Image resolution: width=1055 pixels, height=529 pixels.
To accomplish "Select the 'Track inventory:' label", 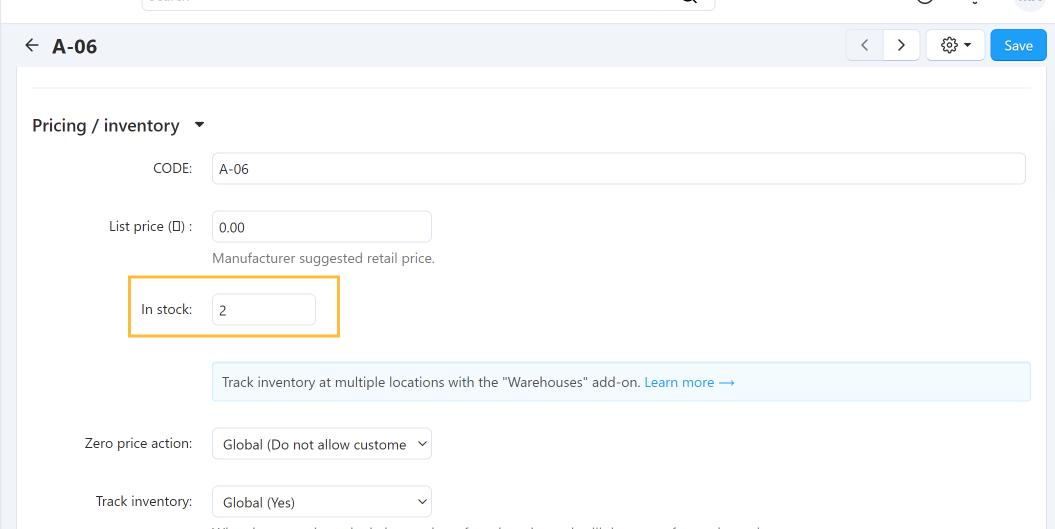I will (x=144, y=501).
